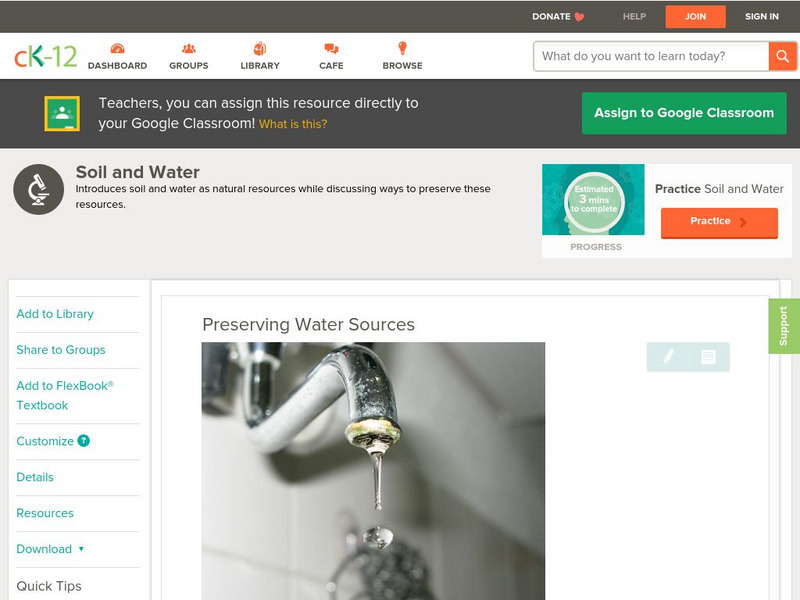This screenshot has width=800, height=600.
Task: Open Browse lightbulb icon
Action: [402, 48]
